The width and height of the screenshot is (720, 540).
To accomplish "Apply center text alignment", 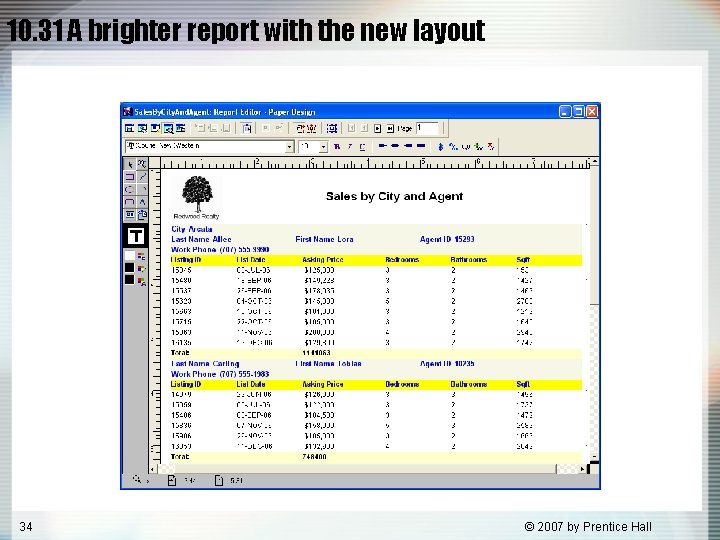I will (x=395, y=146).
